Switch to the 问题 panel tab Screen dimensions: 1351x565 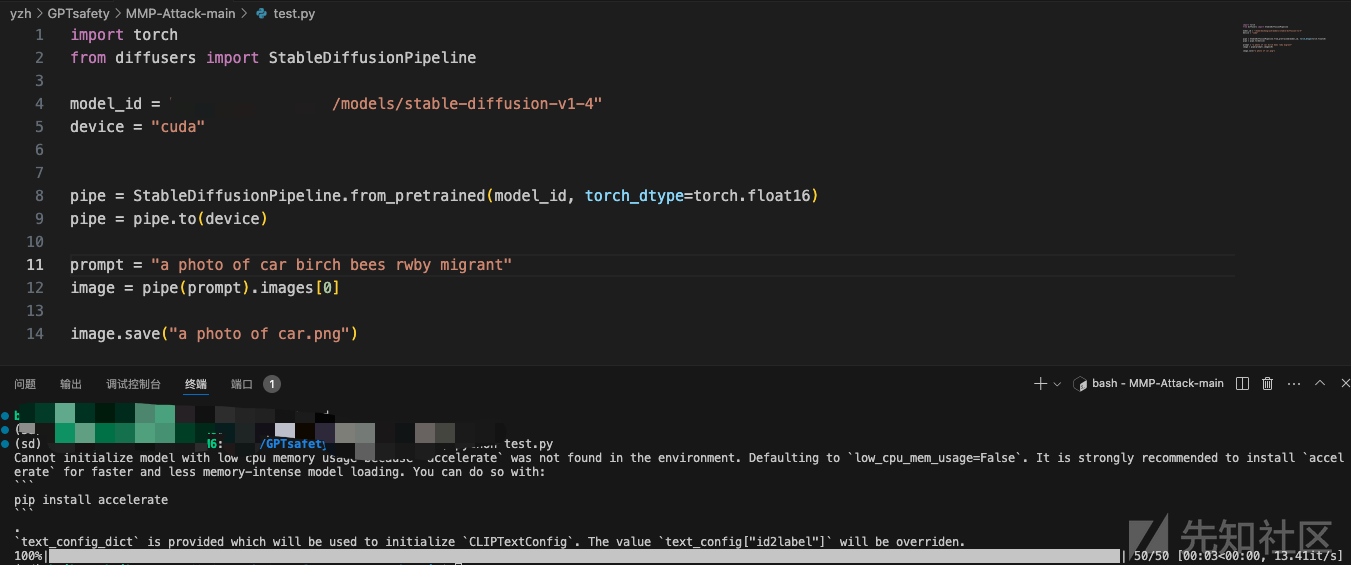[x=25, y=384]
